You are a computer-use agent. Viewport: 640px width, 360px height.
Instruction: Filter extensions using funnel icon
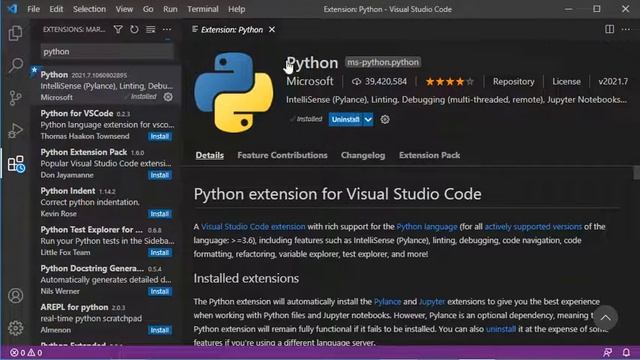[x=118, y=29]
